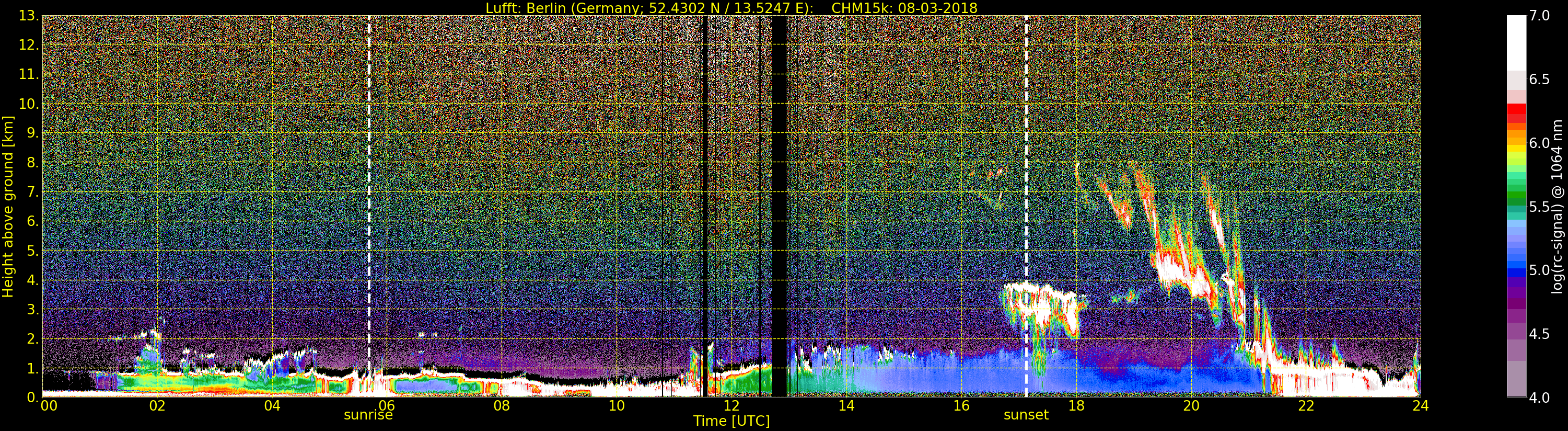Click the 4.0 colorbar tick label
The height and width of the screenshot is (431, 1568).
coord(1539,398)
